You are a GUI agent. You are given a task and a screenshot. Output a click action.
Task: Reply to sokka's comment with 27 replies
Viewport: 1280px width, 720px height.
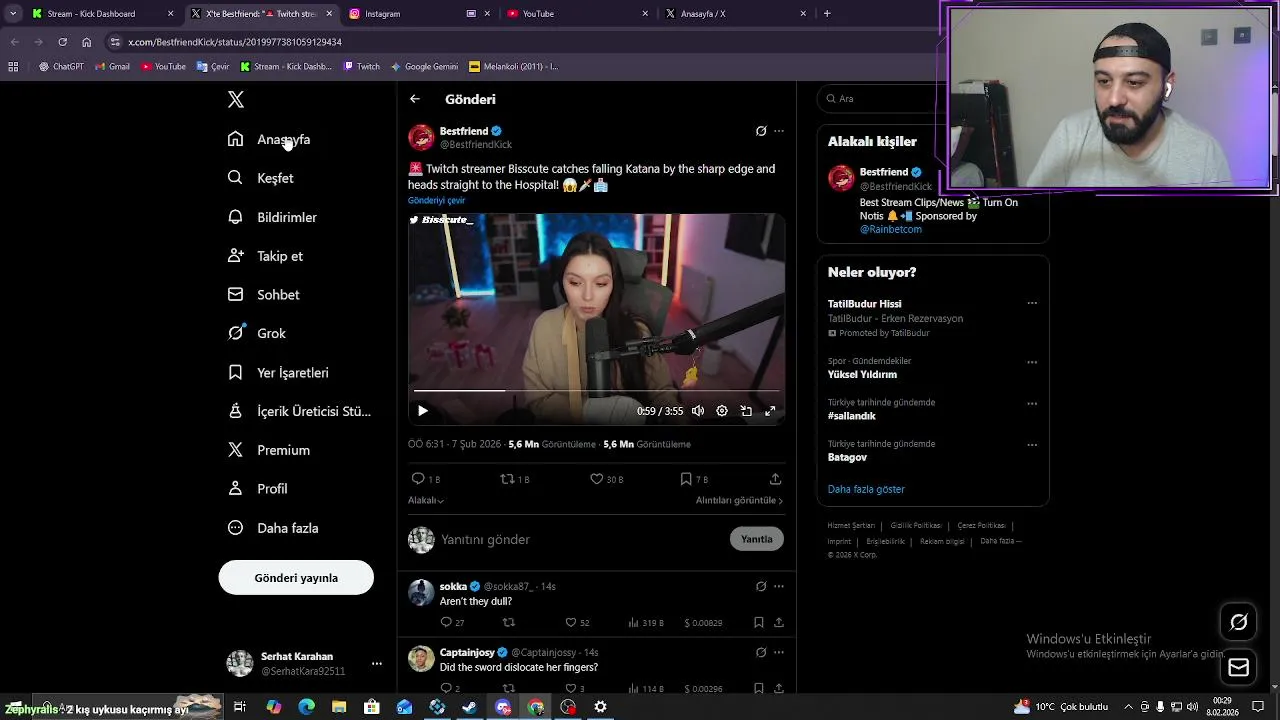[x=453, y=623]
